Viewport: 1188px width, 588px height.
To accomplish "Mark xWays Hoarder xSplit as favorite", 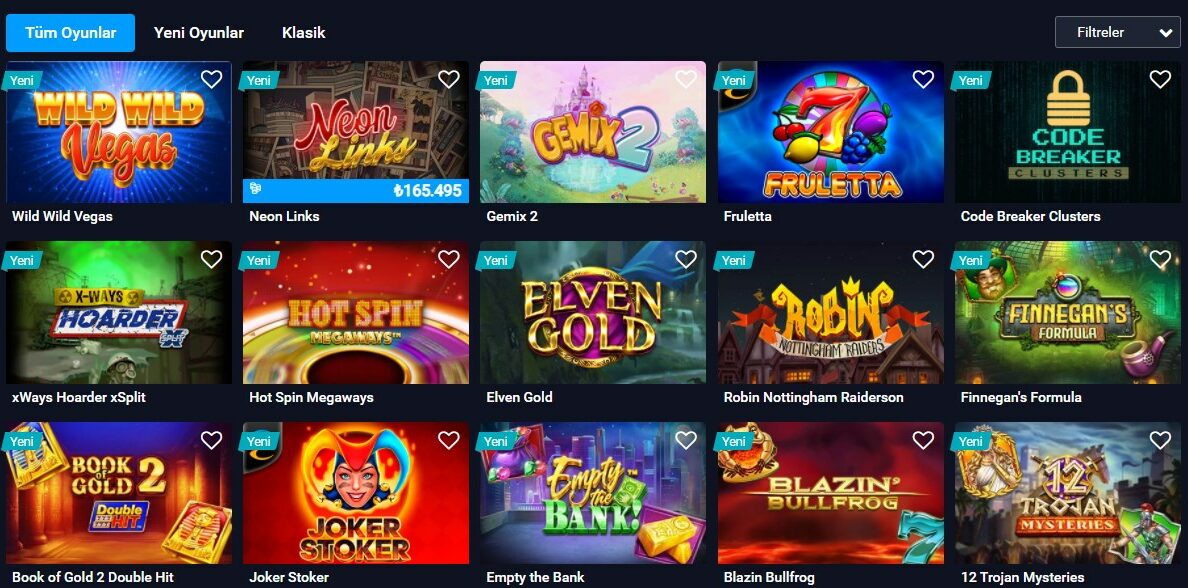I will tap(211, 259).
